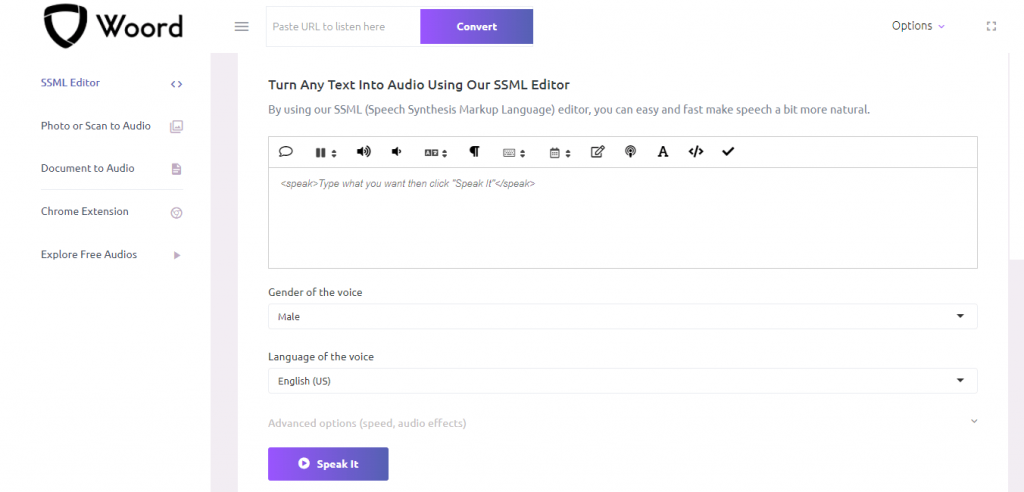
Task: Click the podcast broadcast icon in toolbar
Action: [x=630, y=152]
